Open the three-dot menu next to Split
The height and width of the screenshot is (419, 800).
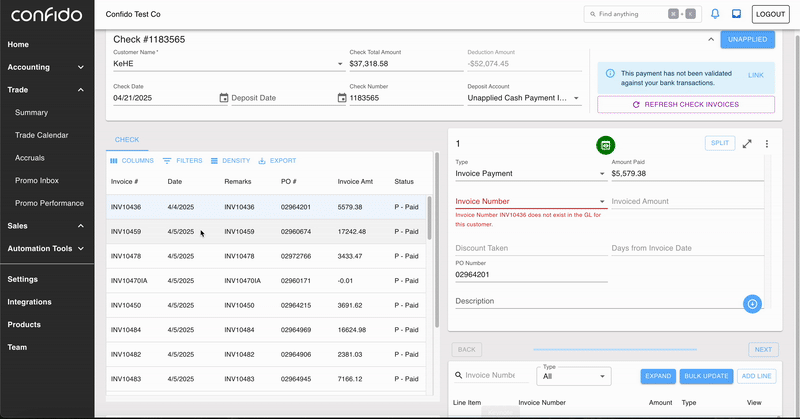tap(767, 144)
